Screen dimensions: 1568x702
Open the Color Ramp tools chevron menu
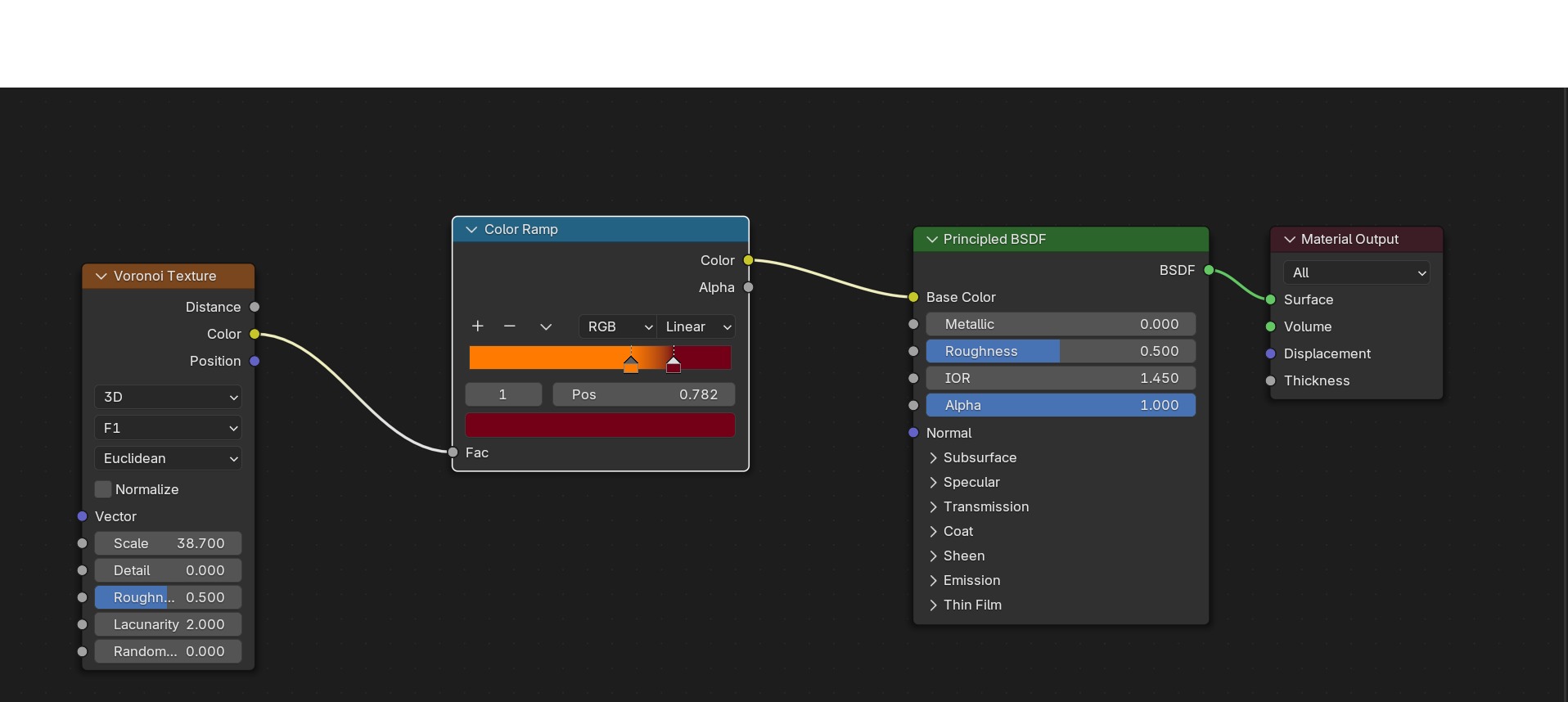pos(546,326)
